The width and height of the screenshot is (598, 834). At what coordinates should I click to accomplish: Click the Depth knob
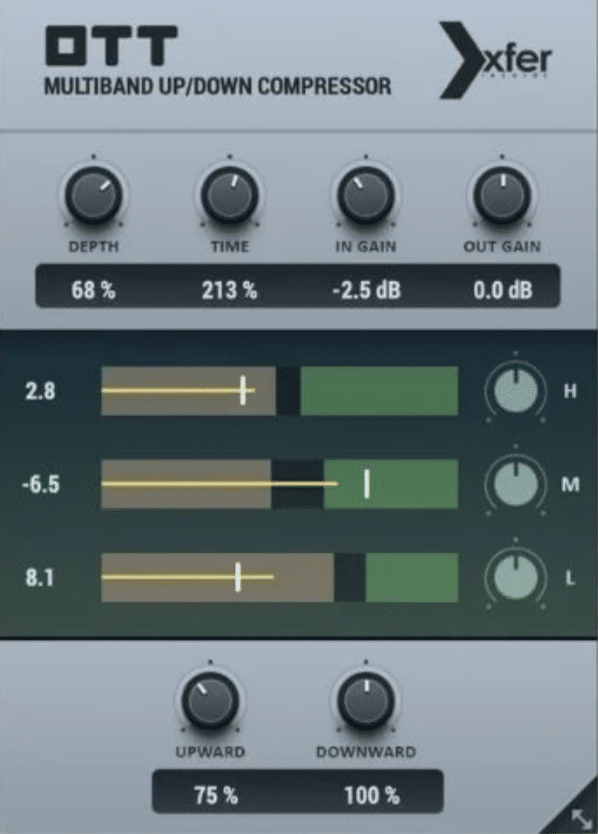pos(94,195)
